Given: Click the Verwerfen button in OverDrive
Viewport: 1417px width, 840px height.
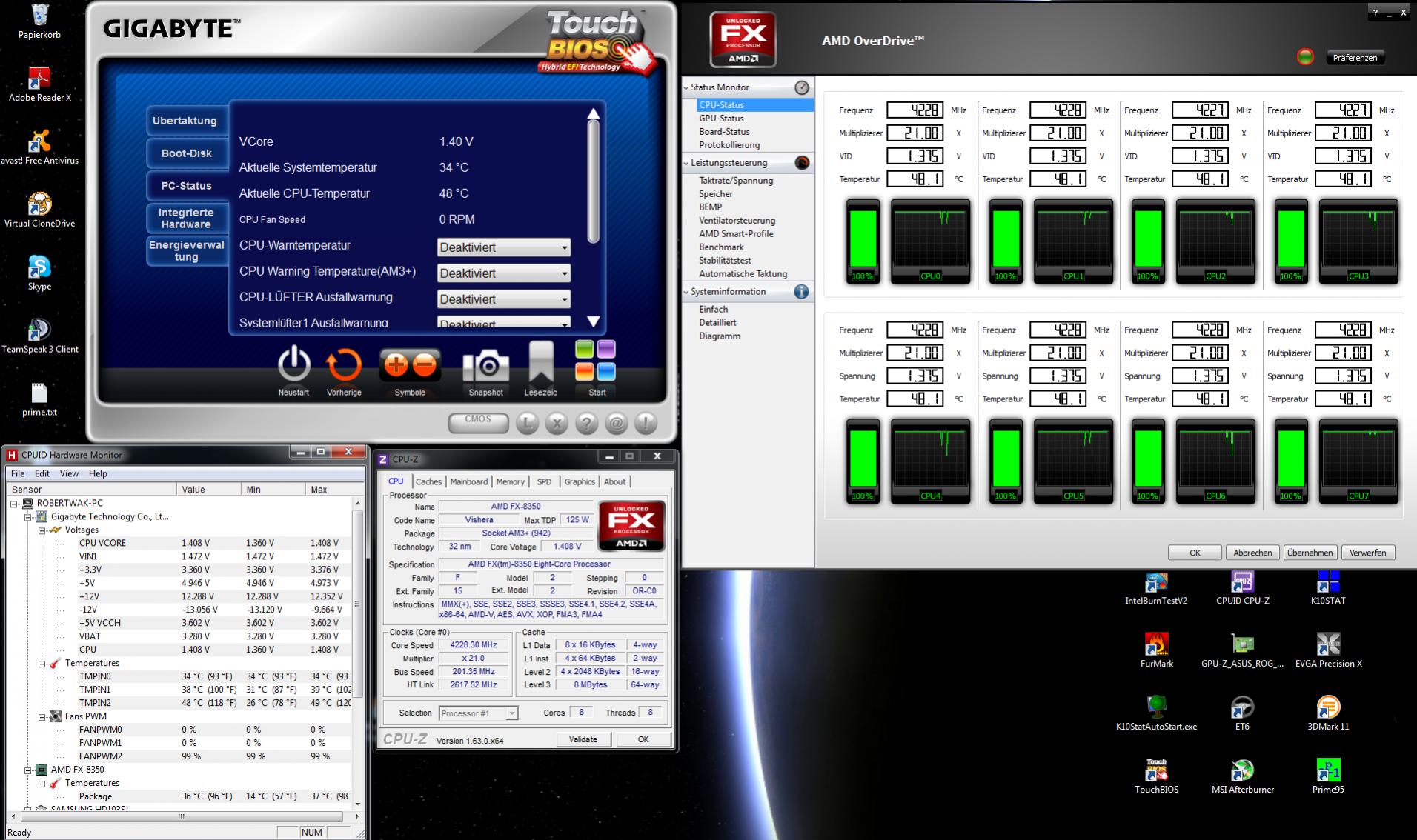Looking at the screenshot, I should click(1367, 553).
